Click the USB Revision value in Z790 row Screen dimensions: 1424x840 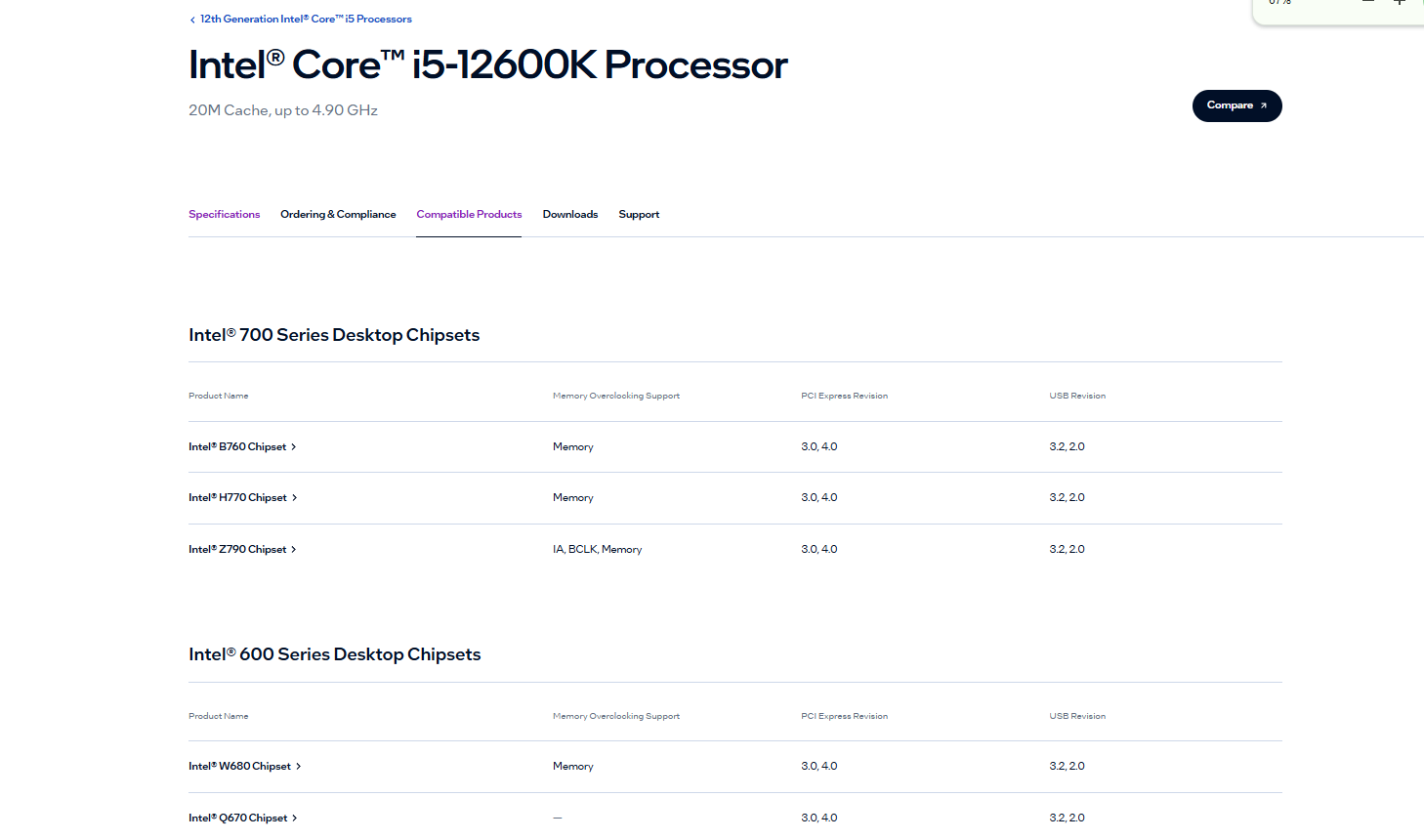click(x=1068, y=549)
